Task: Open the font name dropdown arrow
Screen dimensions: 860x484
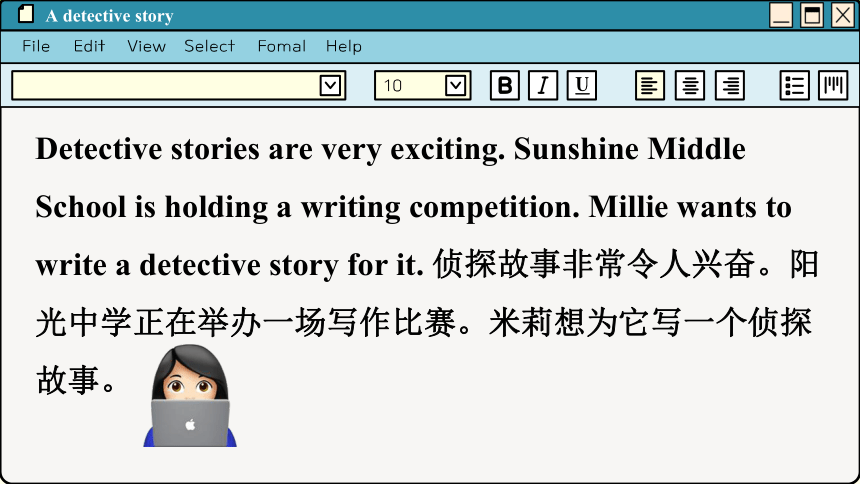Action: [330, 86]
